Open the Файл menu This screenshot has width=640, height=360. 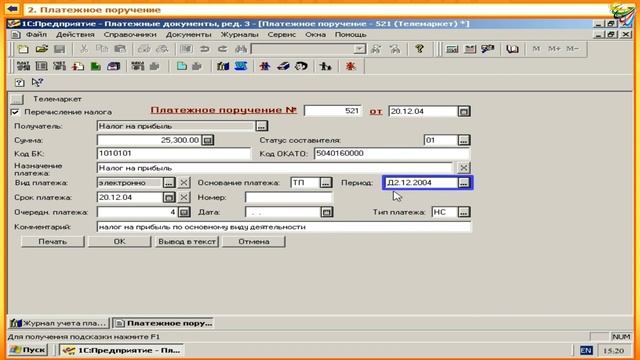[36, 35]
